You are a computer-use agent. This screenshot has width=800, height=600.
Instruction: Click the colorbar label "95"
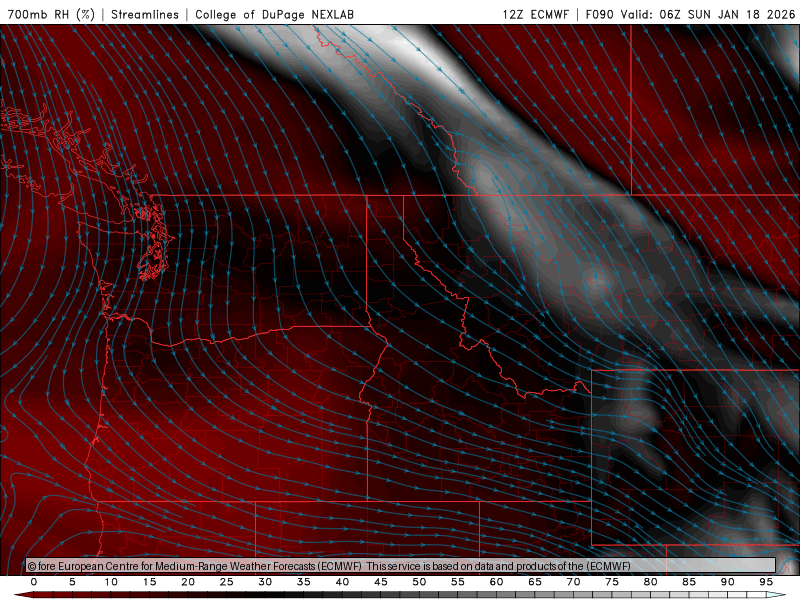pos(766,582)
